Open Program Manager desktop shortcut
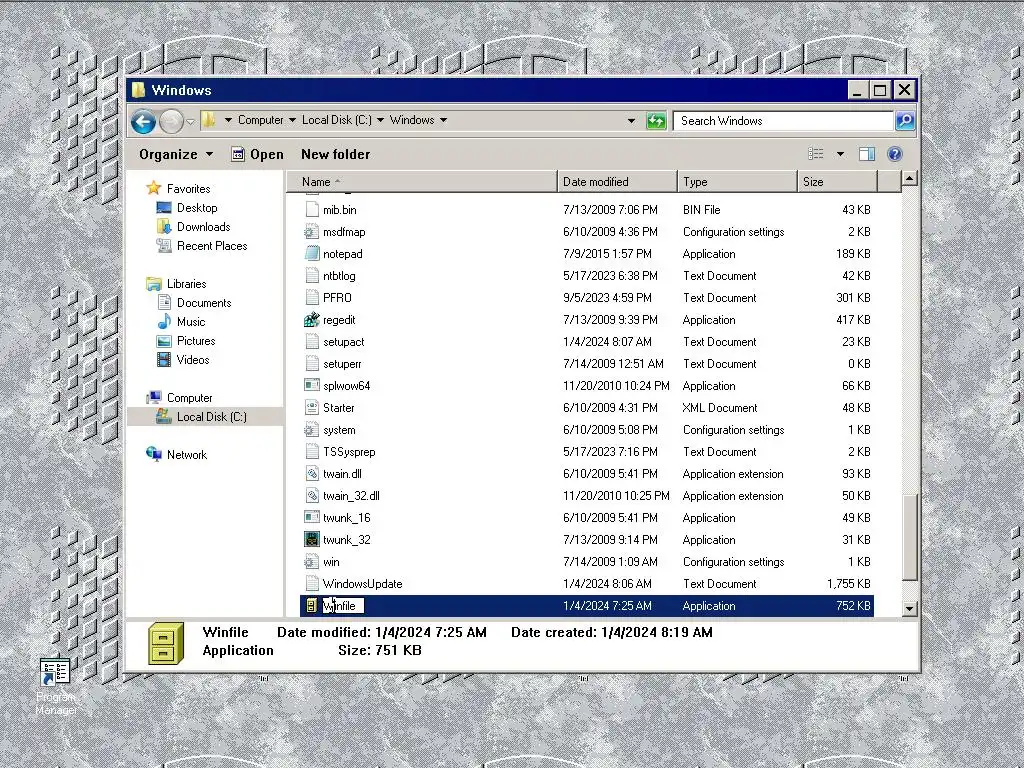The height and width of the screenshot is (768, 1024). [56, 686]
